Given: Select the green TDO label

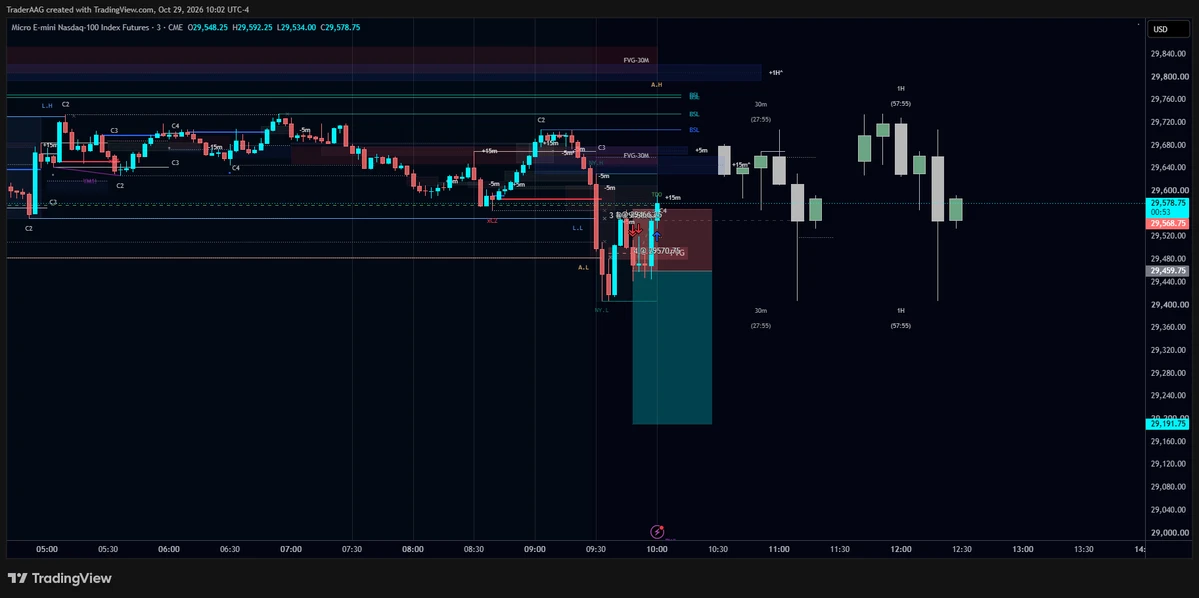Looking at the screenshot, I should pos(657,195).
